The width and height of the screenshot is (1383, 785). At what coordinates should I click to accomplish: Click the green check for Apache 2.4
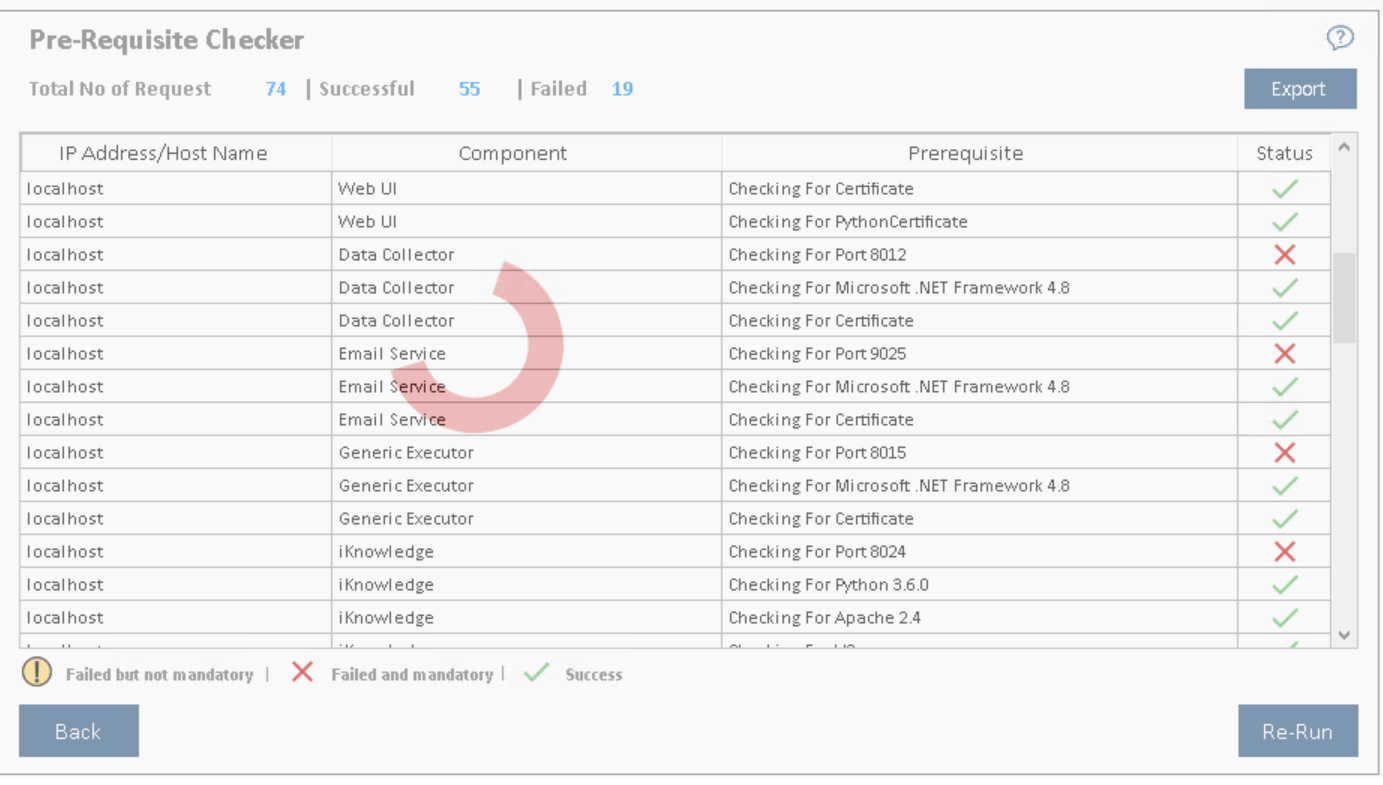1283,617
